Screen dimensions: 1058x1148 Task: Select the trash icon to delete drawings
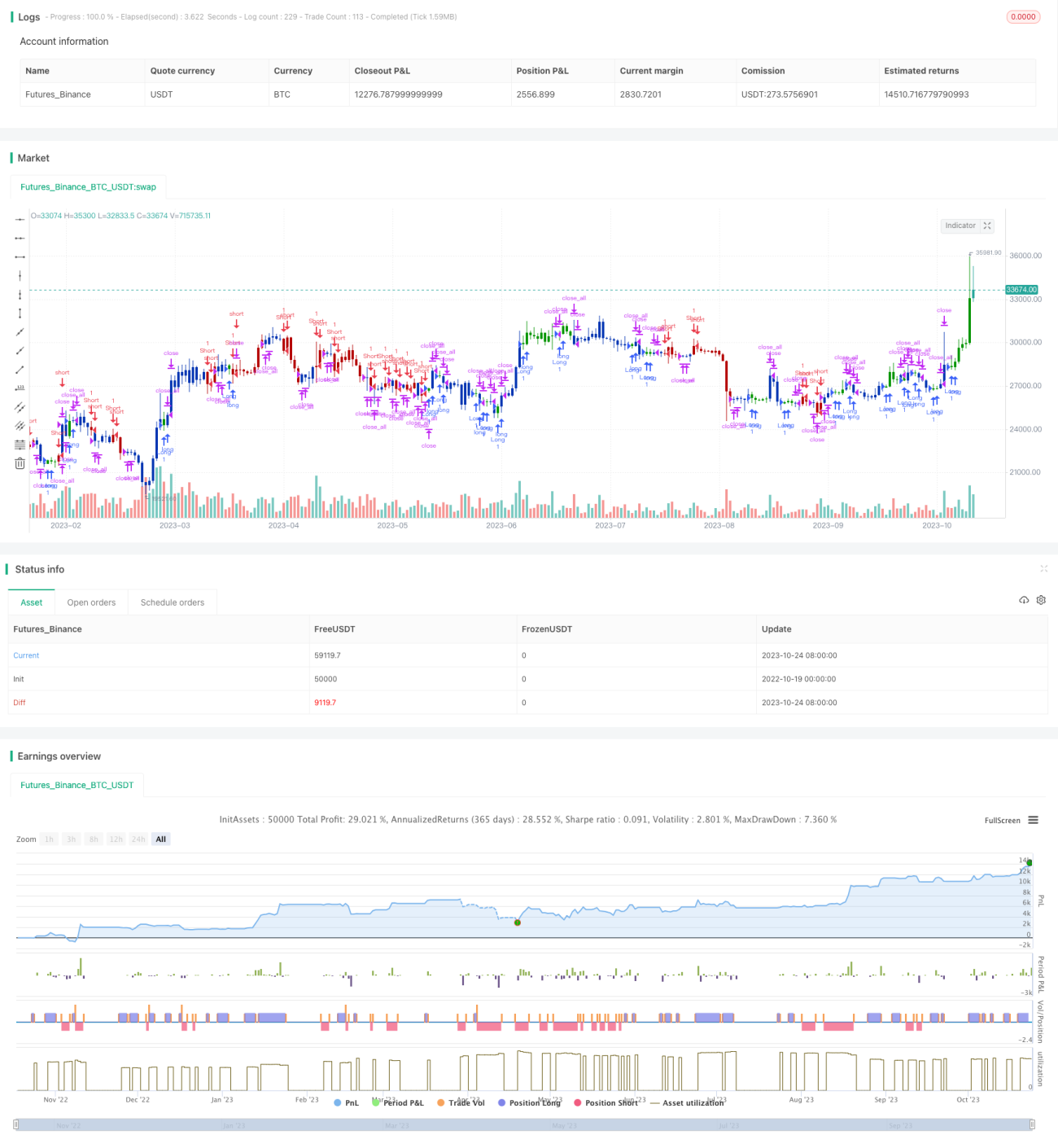pos(20,463)
